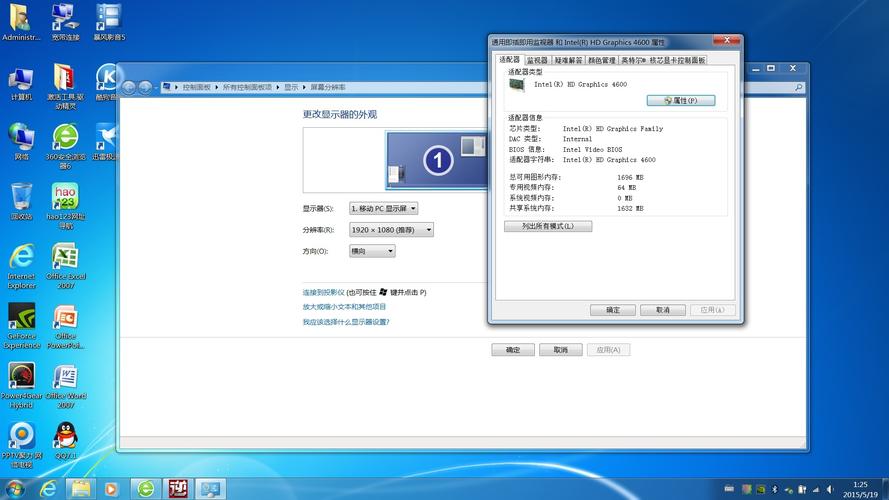Image resolution: width=889 pixels, height=500 pixels.
Task: Click the 列出所有模式(L) button
Action: (548, 226)
